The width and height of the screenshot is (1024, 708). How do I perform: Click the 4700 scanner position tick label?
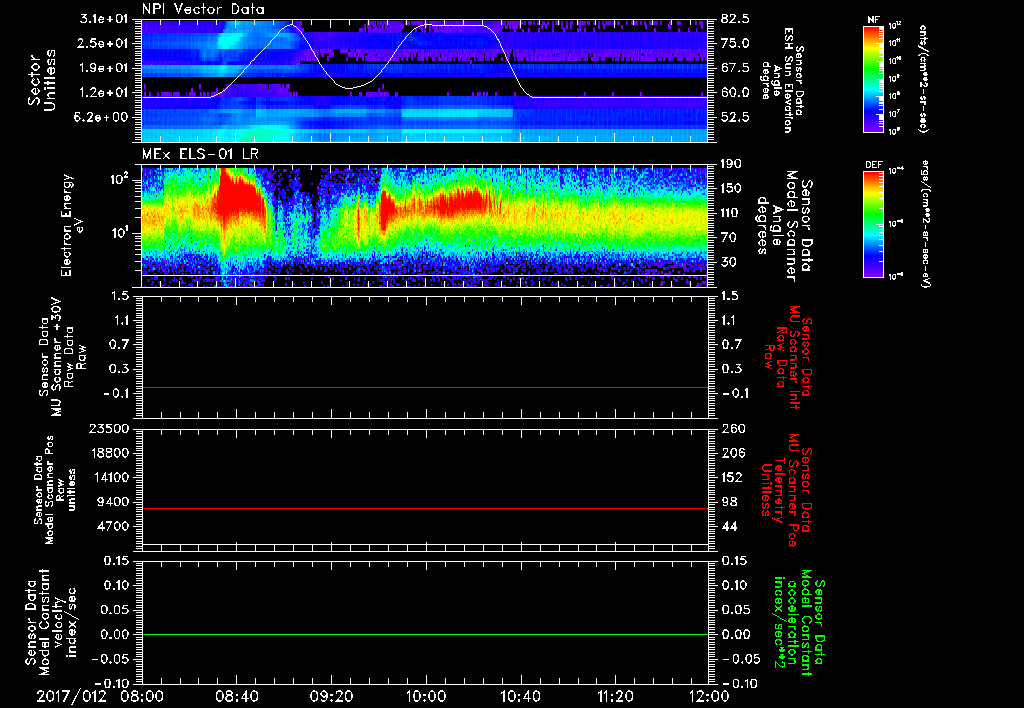point(114,526)
